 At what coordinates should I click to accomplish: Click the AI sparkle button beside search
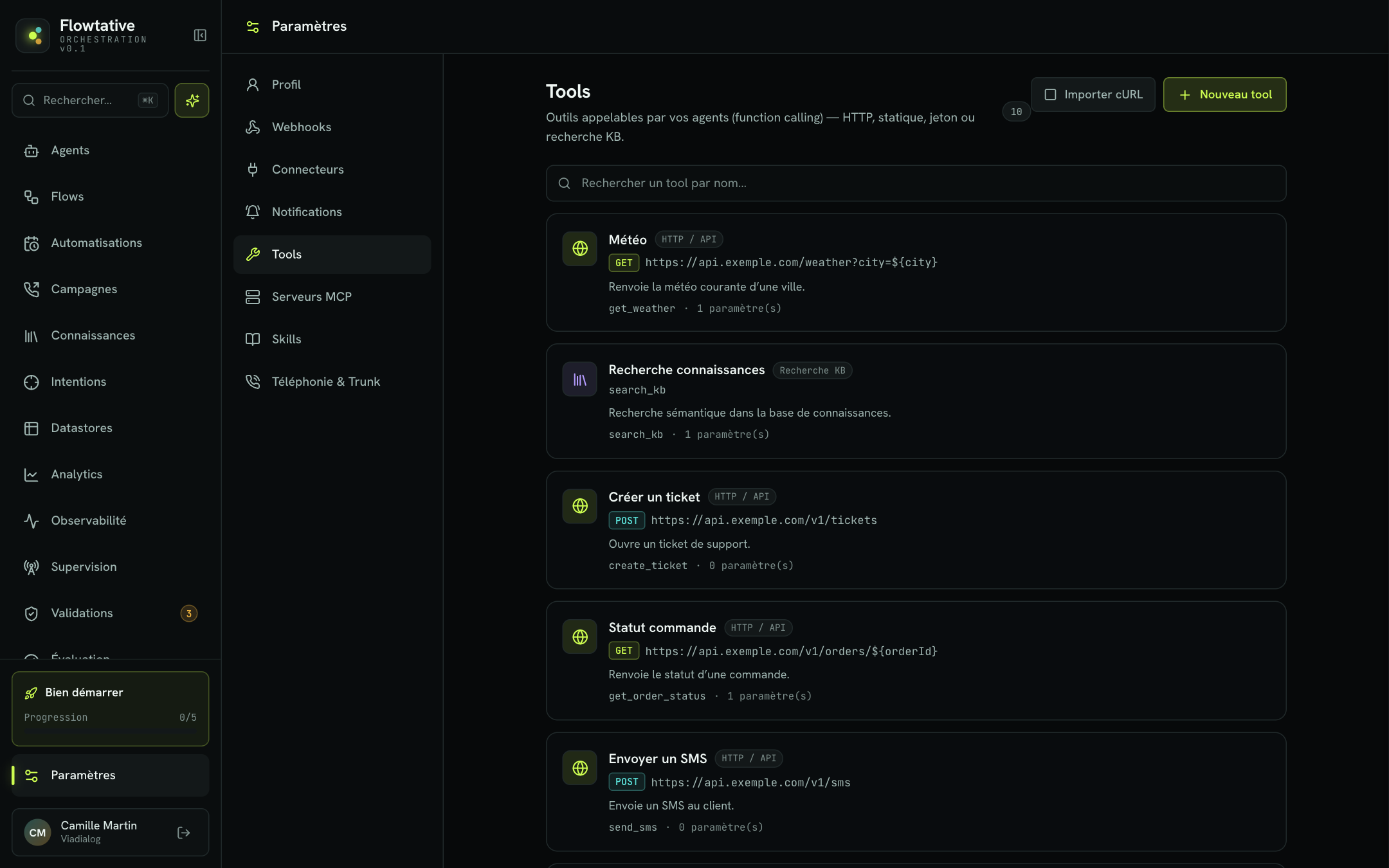click(x=192, y=100)
